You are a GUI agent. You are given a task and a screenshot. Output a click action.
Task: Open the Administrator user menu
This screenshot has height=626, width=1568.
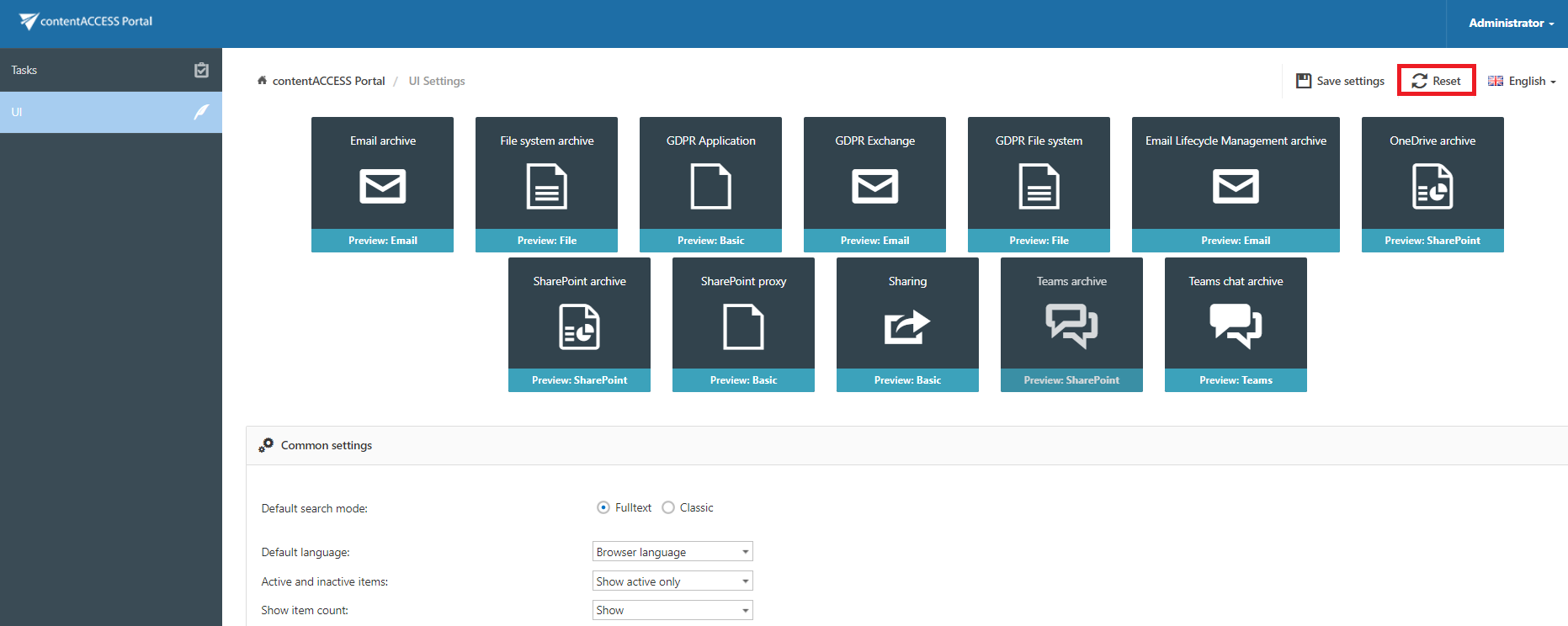[x=1511, y=23]
